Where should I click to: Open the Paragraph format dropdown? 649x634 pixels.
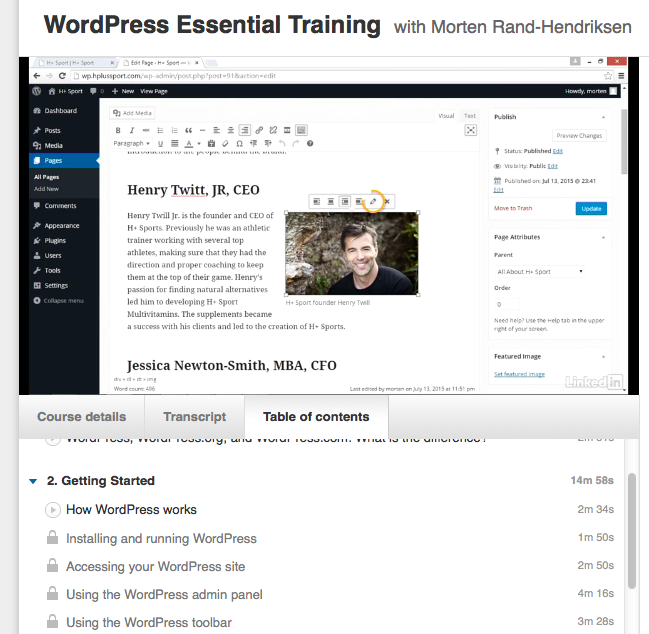132,144
